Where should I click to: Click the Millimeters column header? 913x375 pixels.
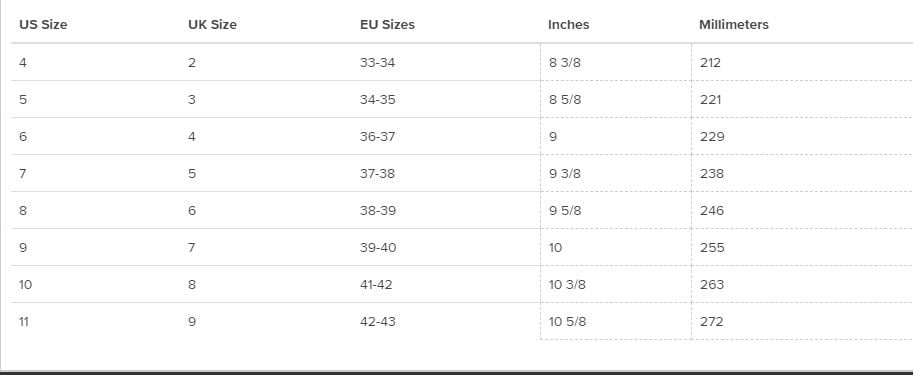734,25
